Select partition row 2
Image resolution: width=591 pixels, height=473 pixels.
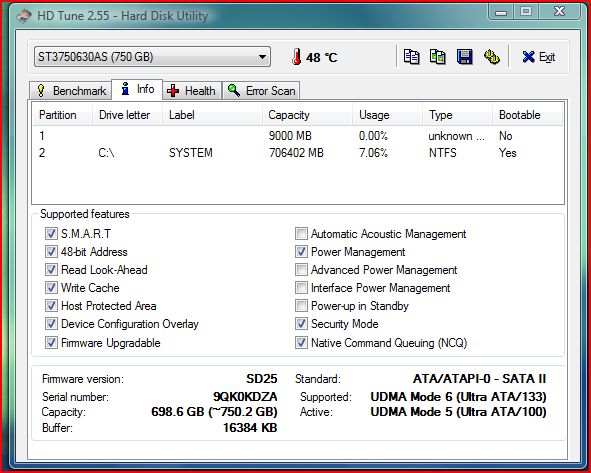[x=298, y=153]
